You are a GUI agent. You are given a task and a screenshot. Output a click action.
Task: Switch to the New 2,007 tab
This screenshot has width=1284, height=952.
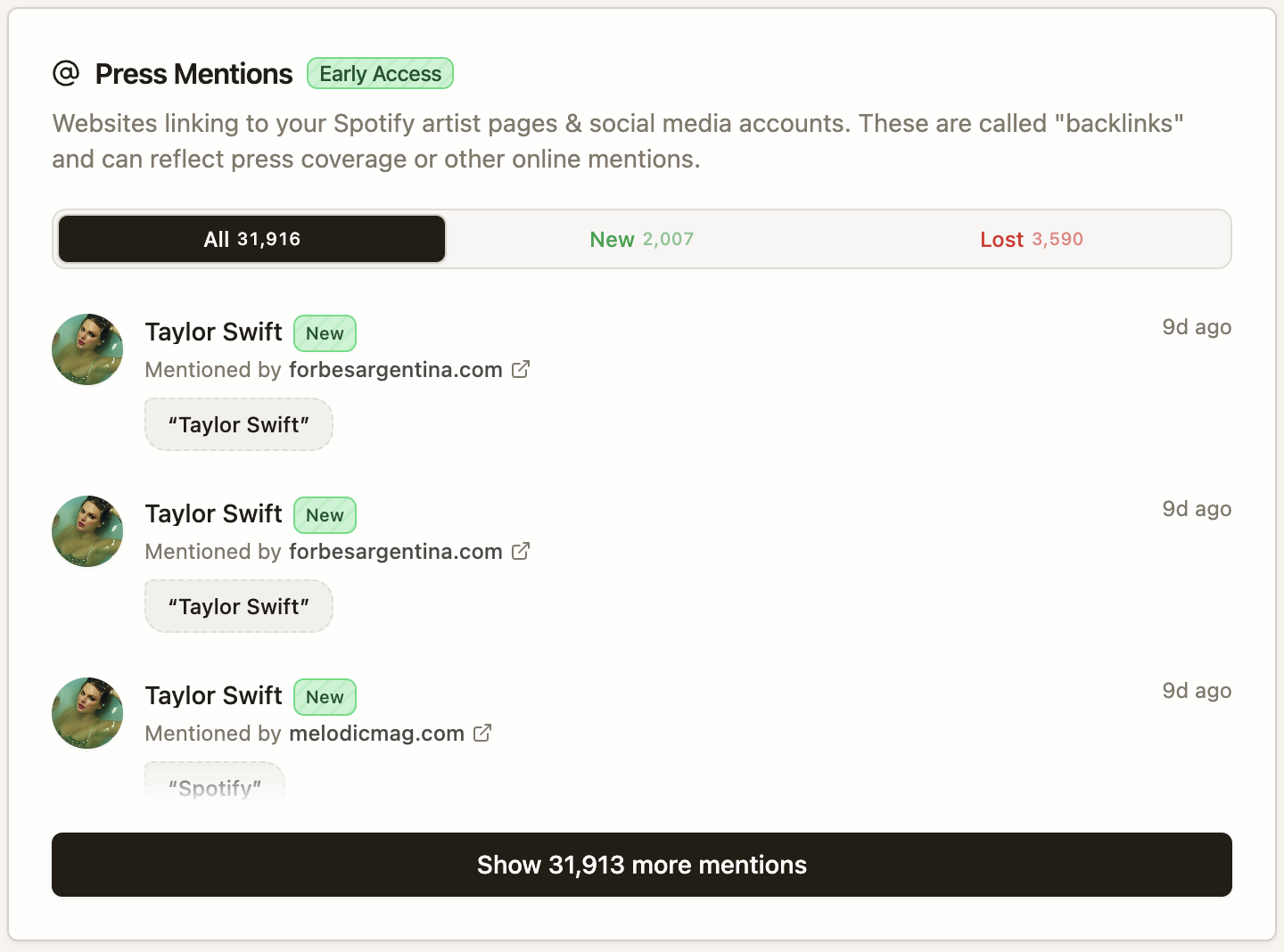click(x=641, y=239)
